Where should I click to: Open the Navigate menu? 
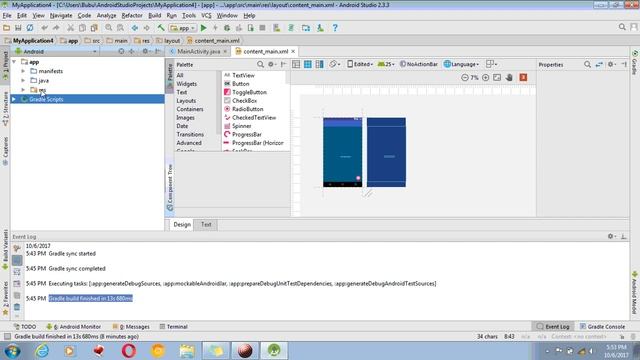(61, 16)
